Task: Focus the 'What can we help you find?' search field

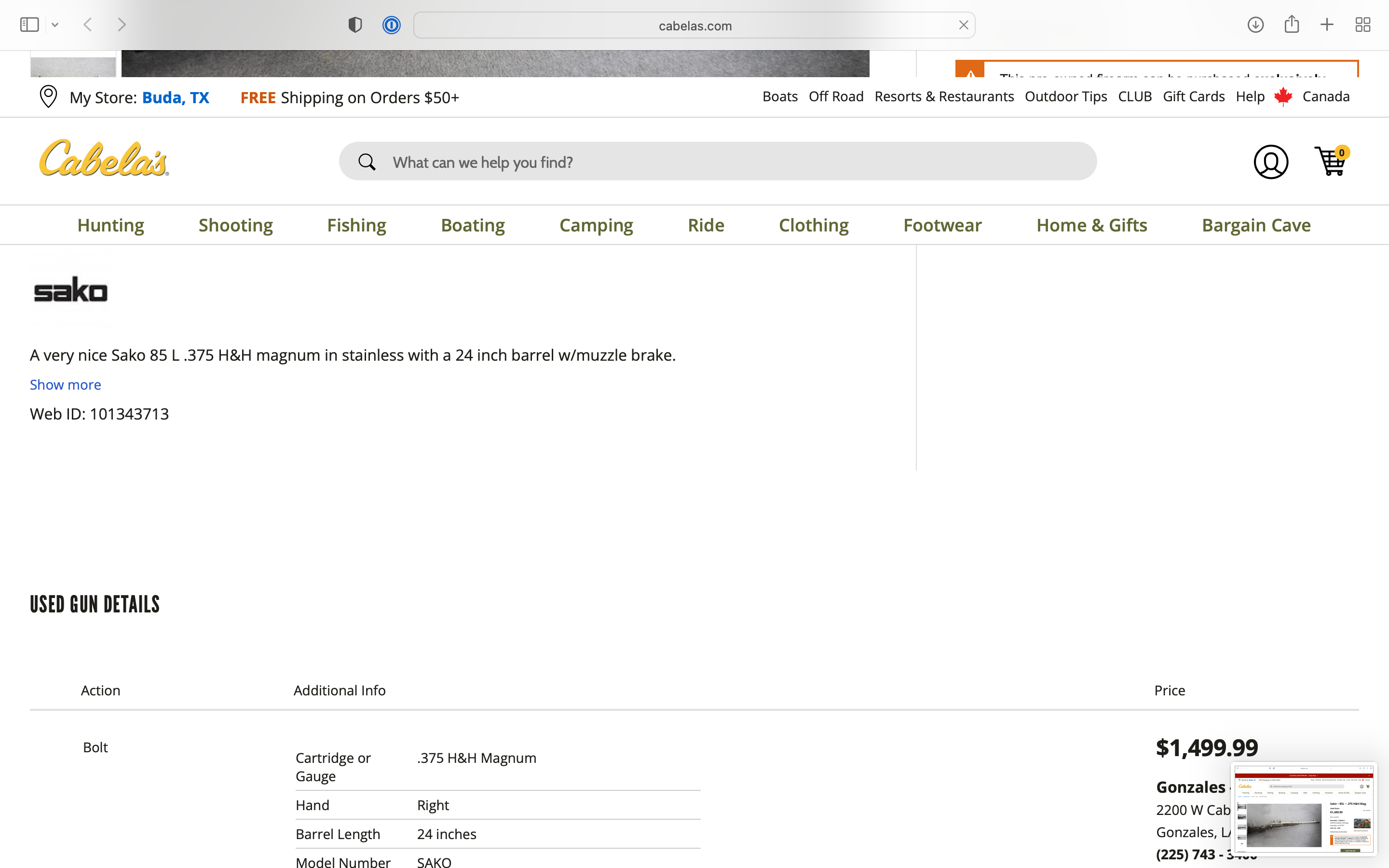Action: pos(718,162)
